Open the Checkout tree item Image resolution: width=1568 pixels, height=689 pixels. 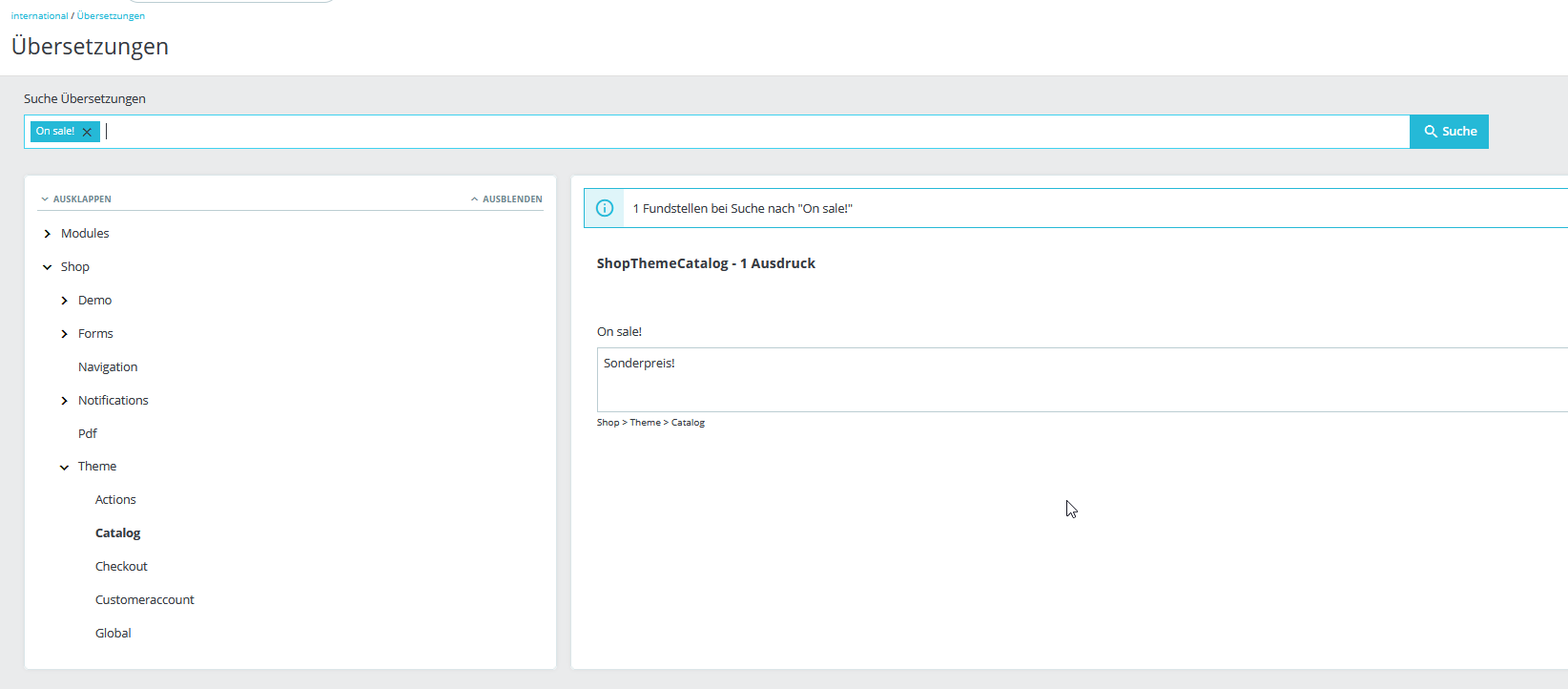point(121,567)
